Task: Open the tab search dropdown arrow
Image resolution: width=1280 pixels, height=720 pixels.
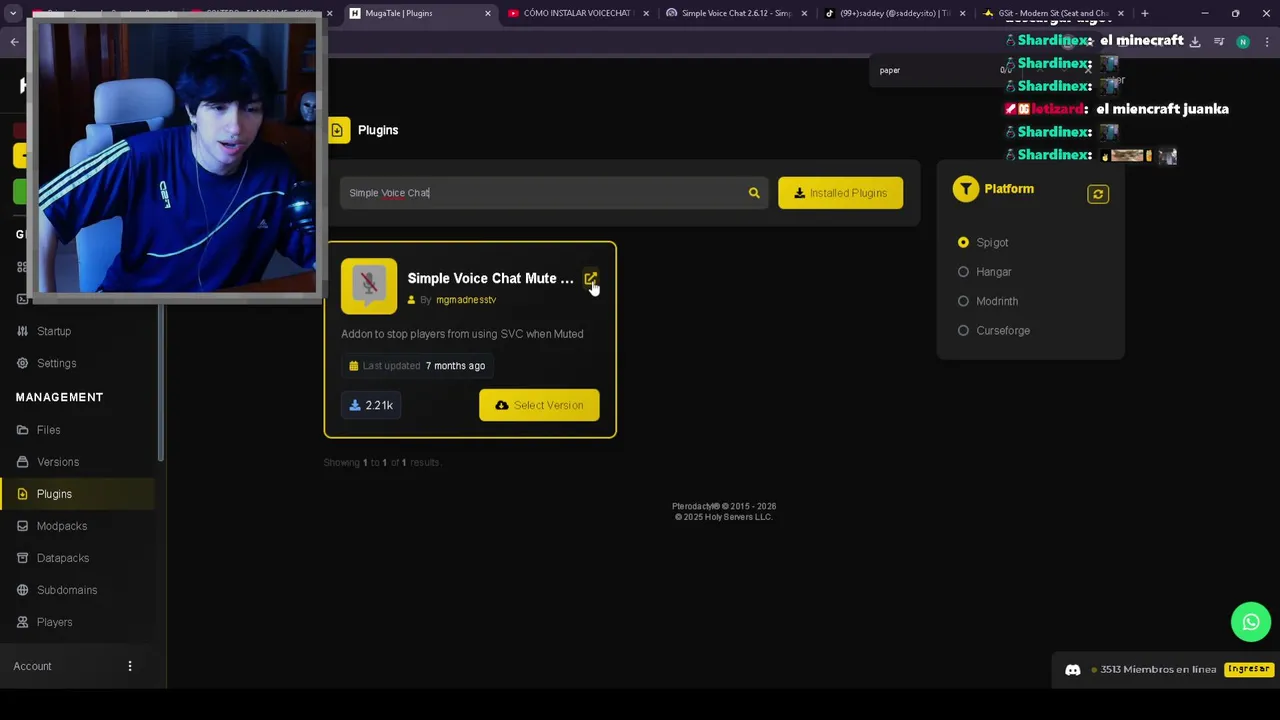Action: [x=13, y=13]
